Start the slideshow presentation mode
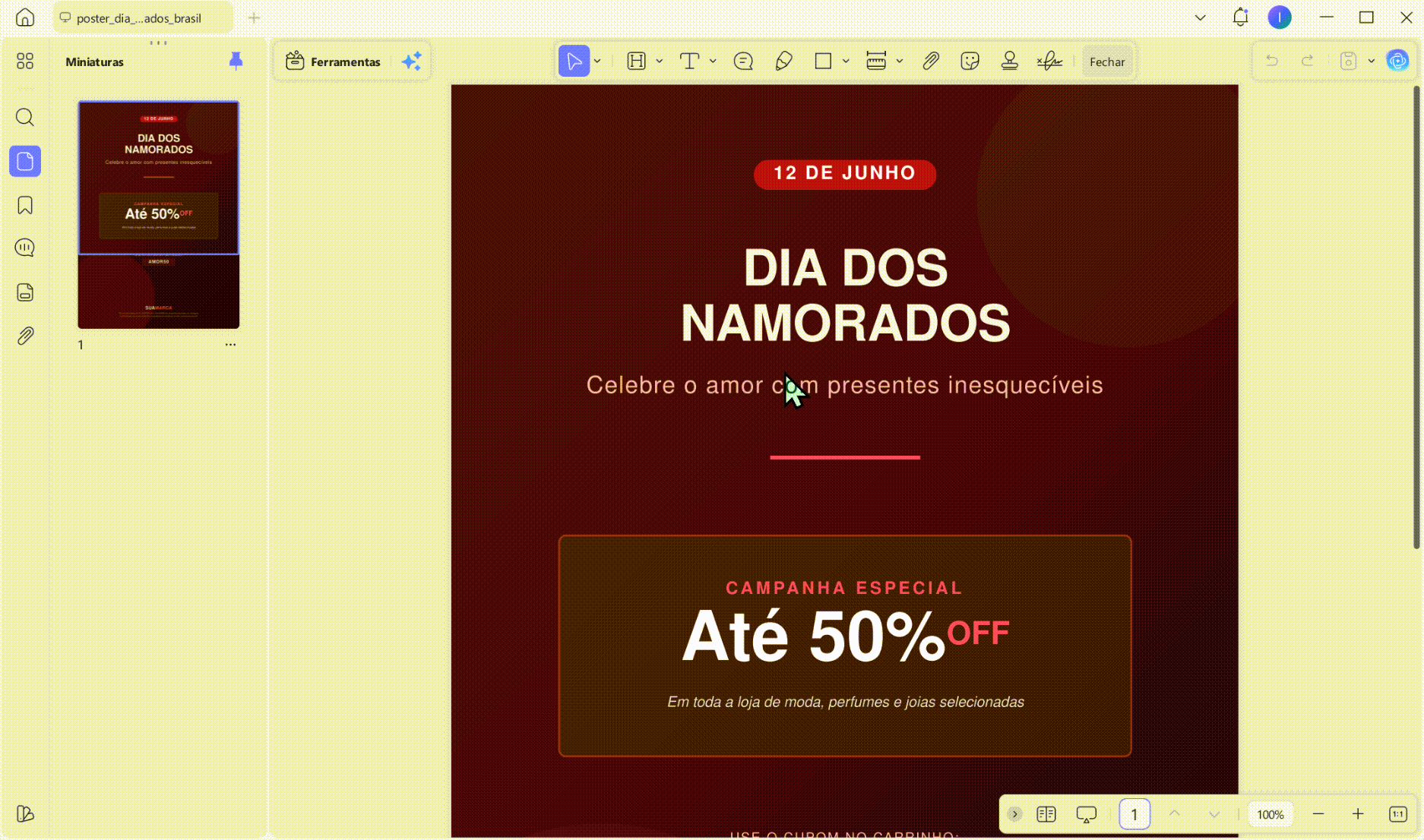Viewport: 1424px width, 840px height. (x=1087, y=814)
